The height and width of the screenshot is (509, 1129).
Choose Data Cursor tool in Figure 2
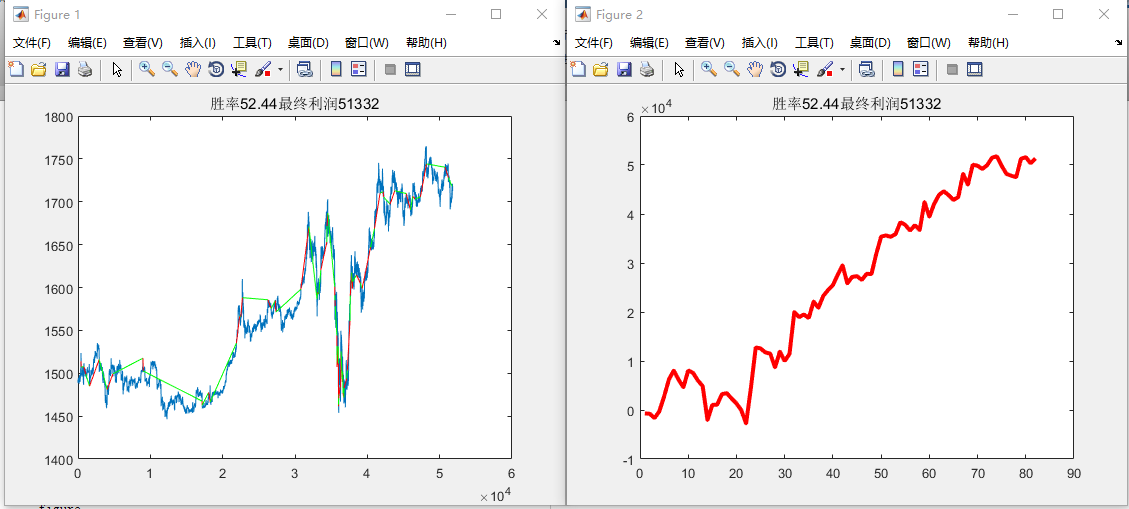[x=801, y=69]
